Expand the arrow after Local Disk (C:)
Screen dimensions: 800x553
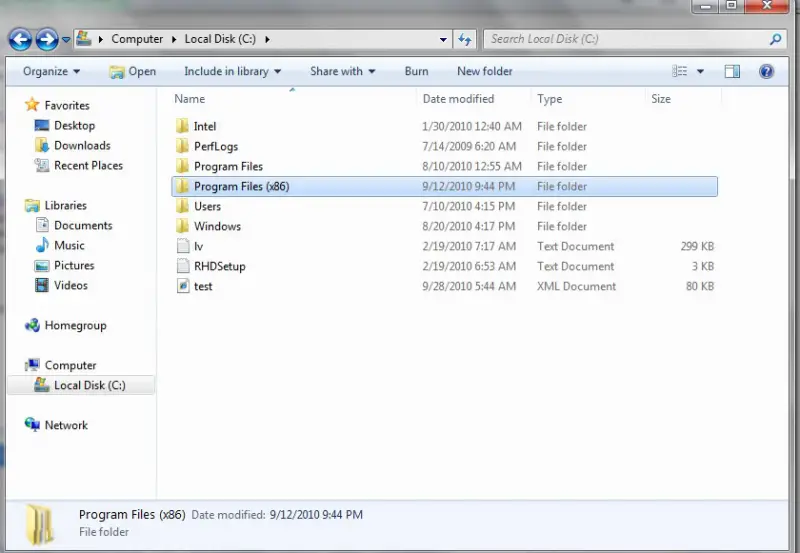pyautogui.click(x=267, y=39)
